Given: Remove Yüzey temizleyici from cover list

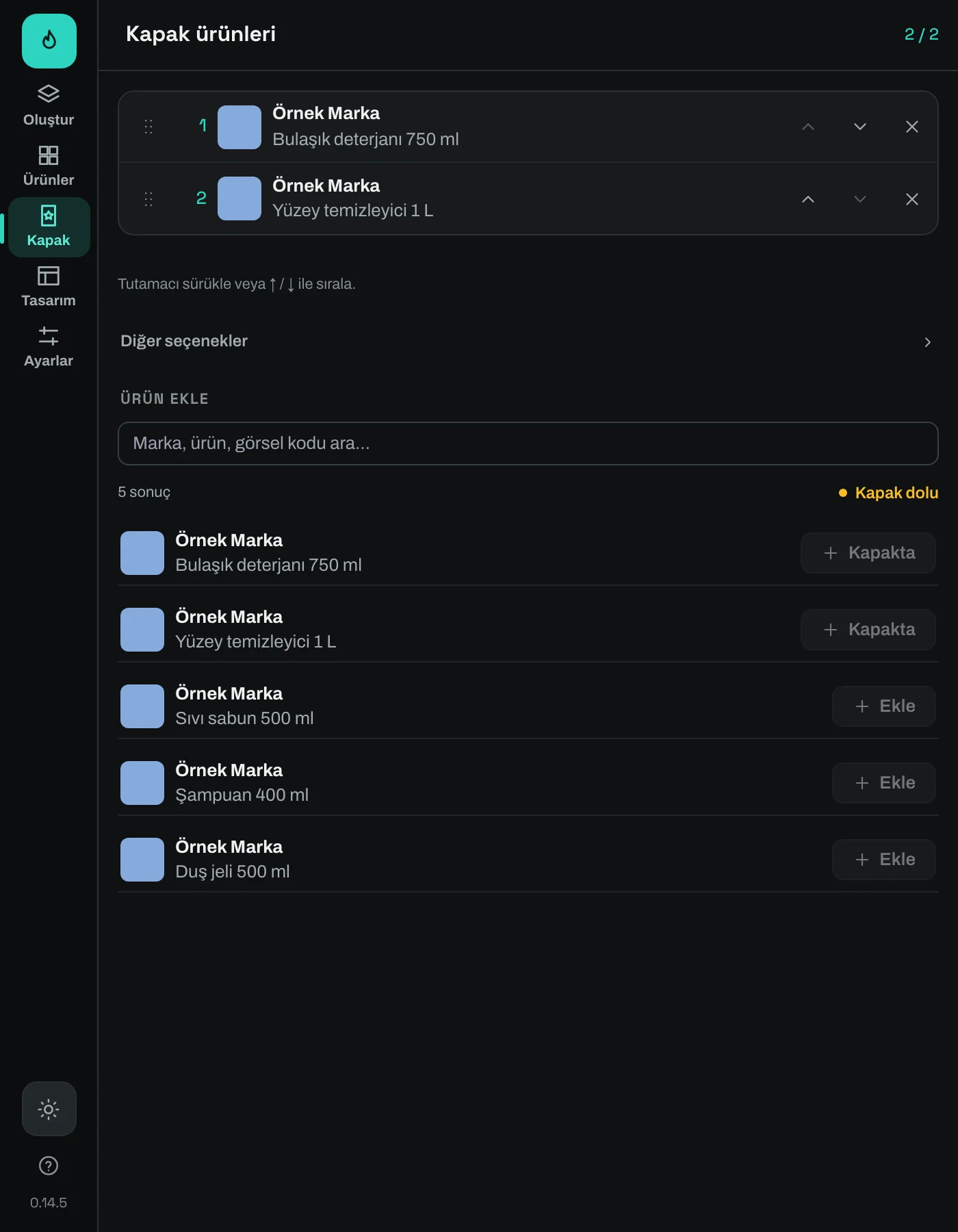Looking at the screenshot, I should click(912, 199).
